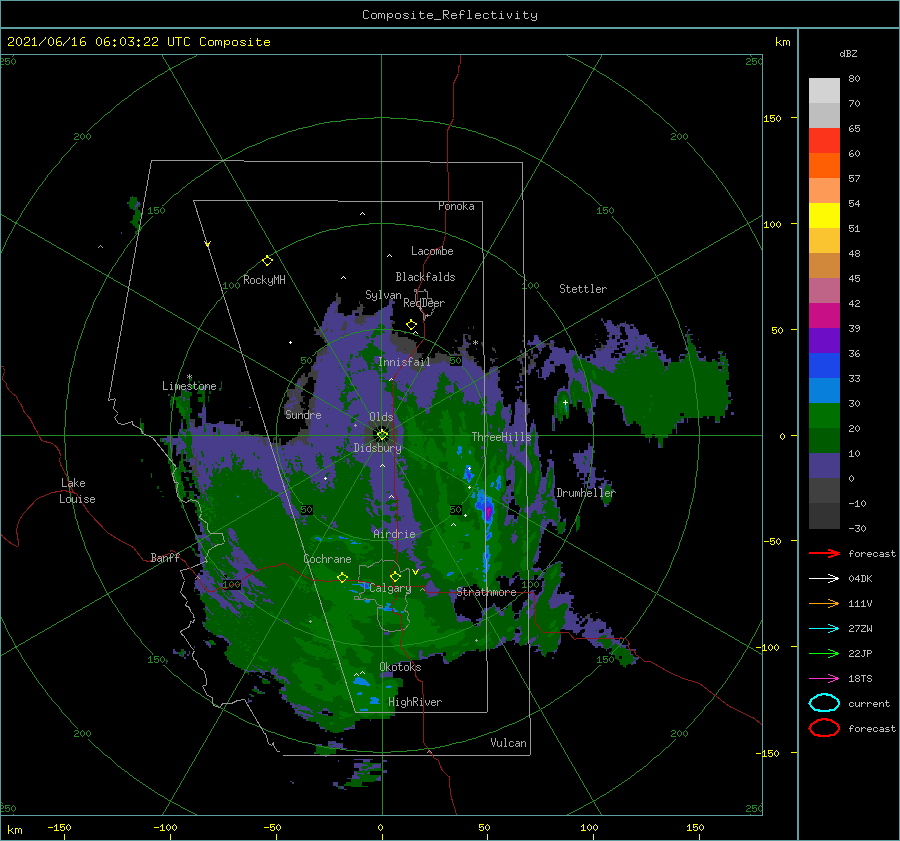
Task: Click the Airdrie city label
Action: (394, 534)
